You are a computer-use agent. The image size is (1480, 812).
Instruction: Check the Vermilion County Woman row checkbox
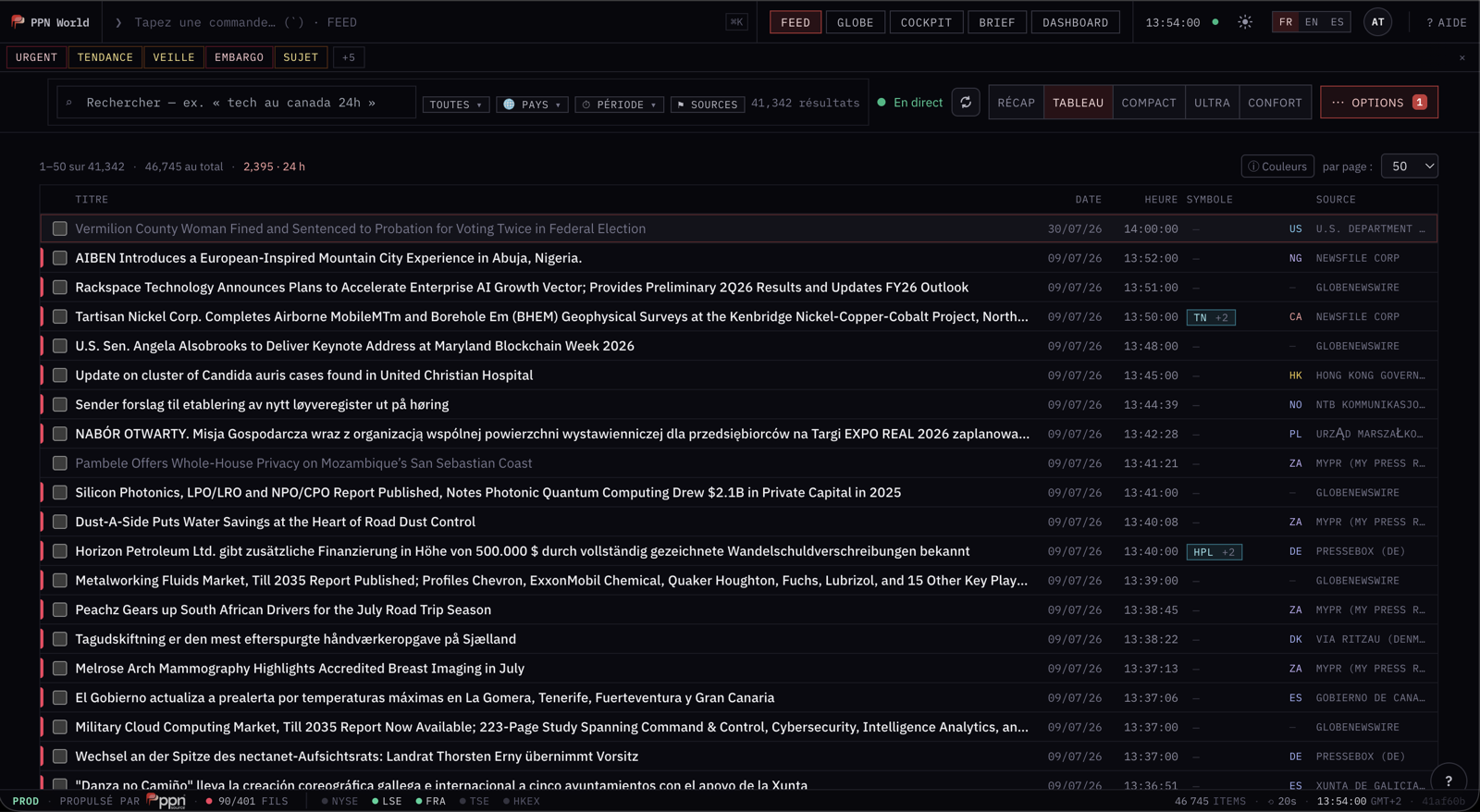[x=60, y=228]
